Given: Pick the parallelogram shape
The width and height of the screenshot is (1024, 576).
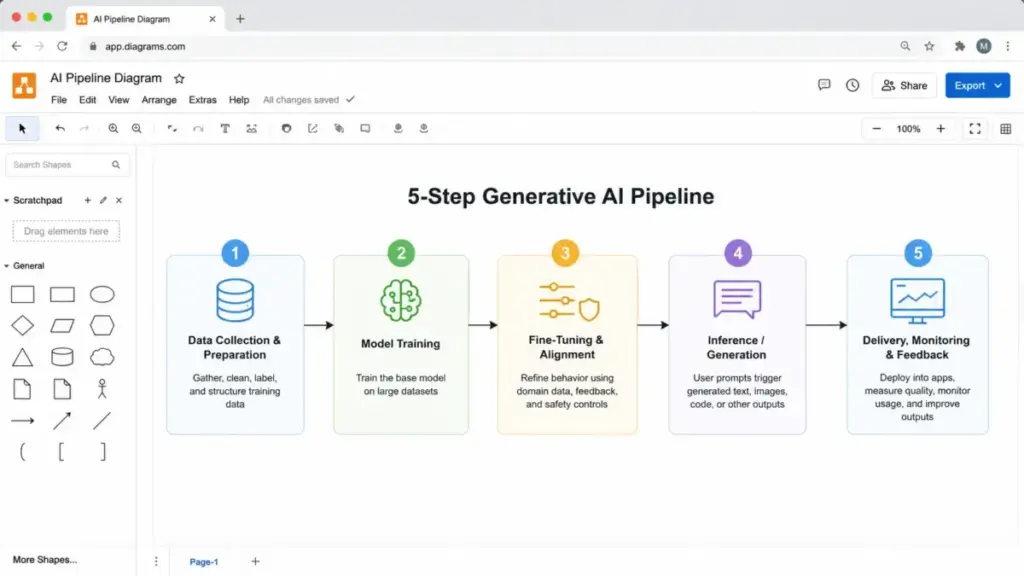Looking at the screenshot, I should 62,325.
